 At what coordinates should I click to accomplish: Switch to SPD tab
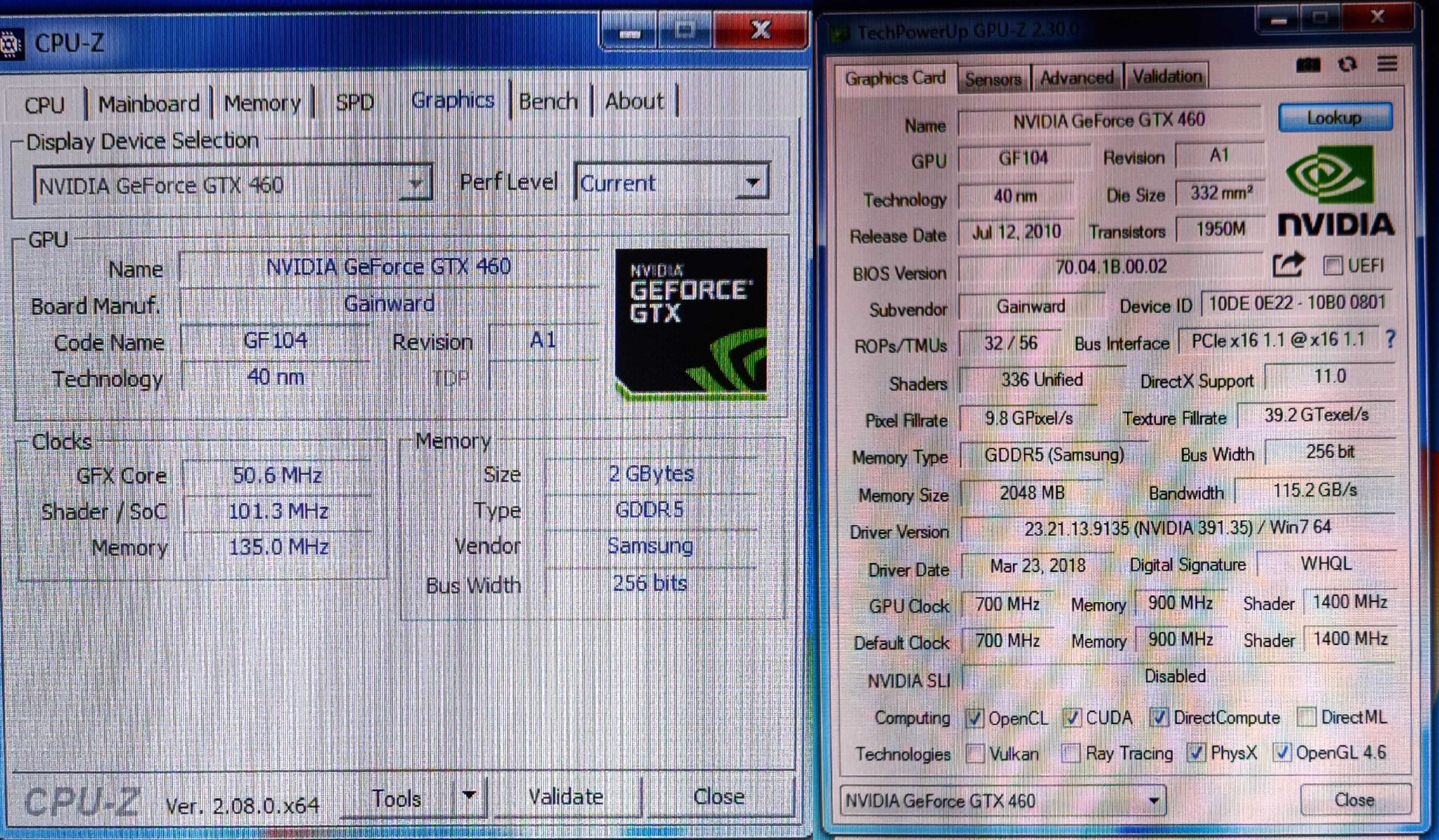coord(354,103)
